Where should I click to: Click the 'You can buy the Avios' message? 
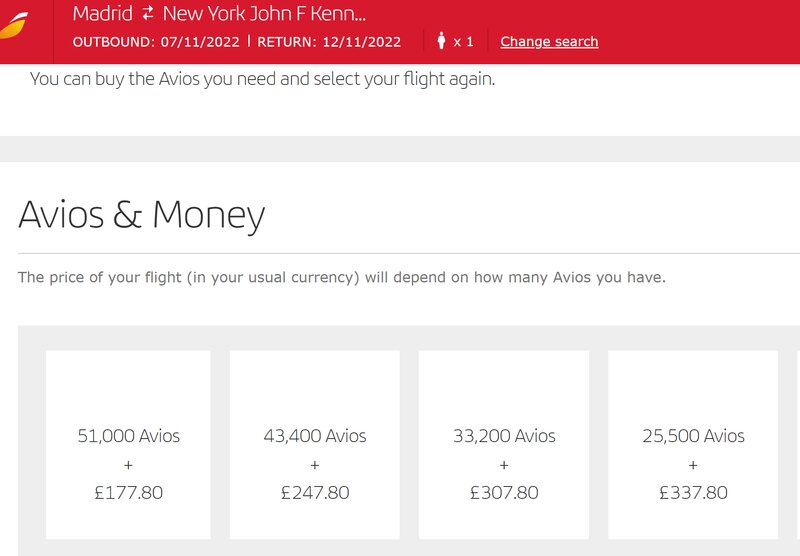pyautogui.click(x=262, y=79)
